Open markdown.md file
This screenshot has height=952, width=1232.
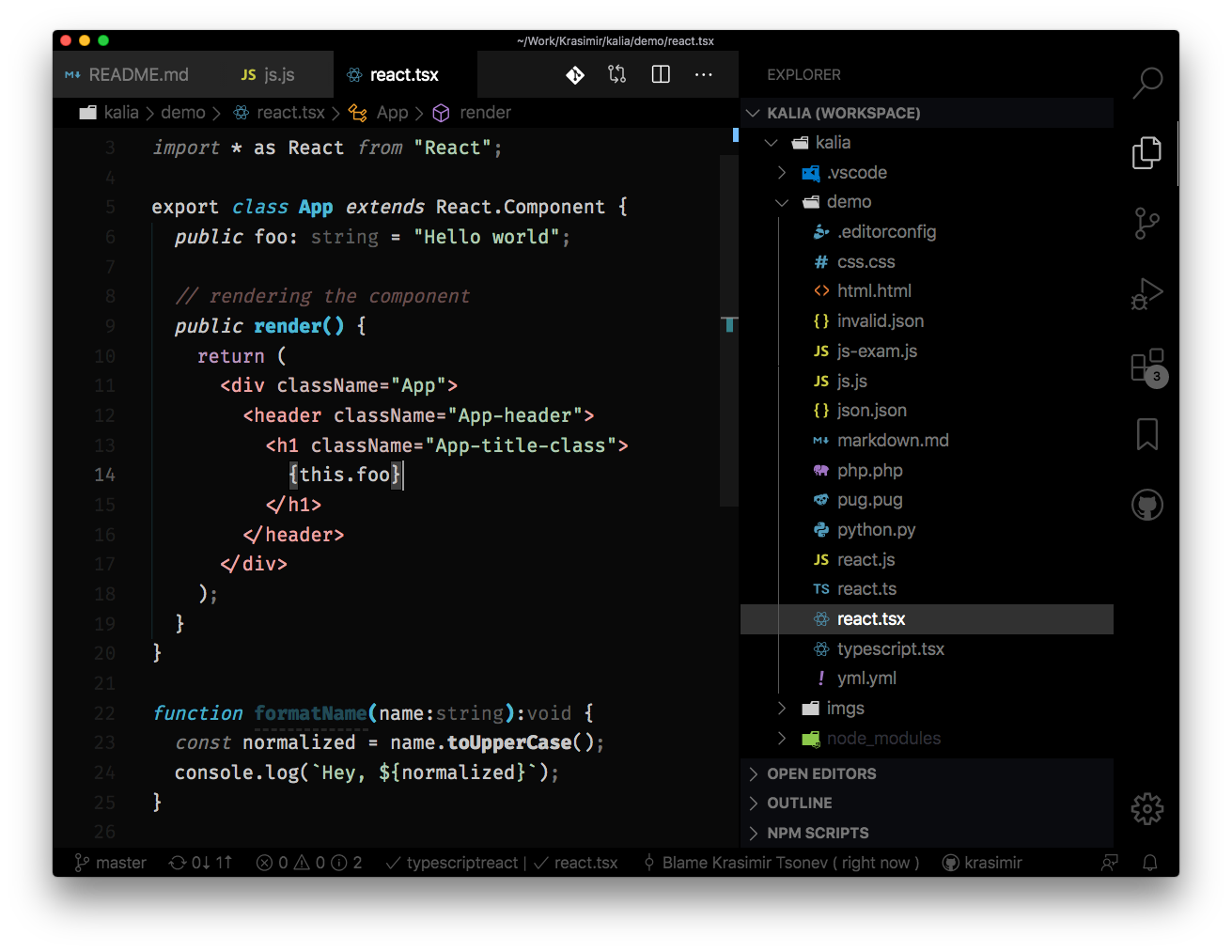click(x=927, y=441)
